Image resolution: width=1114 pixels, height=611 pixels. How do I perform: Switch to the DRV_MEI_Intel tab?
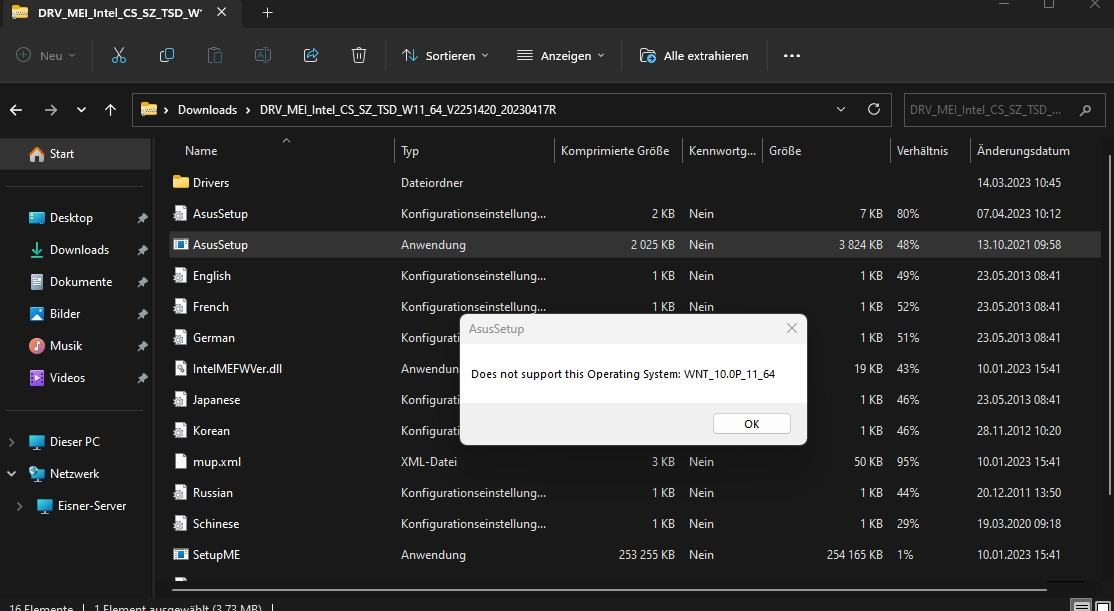click(119, 13)
